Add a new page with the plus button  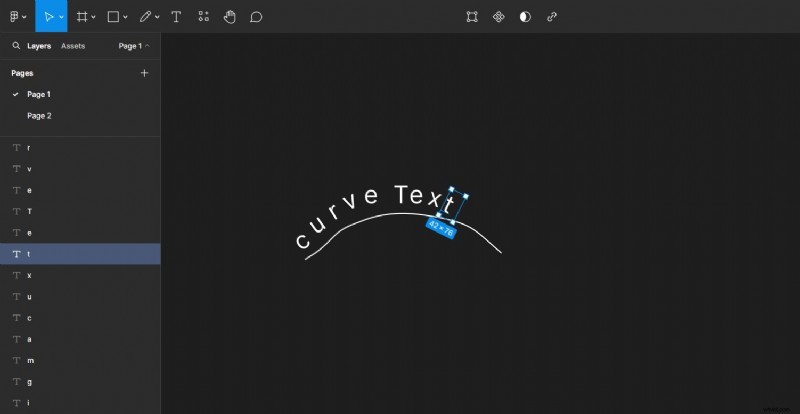click(144, 73)
